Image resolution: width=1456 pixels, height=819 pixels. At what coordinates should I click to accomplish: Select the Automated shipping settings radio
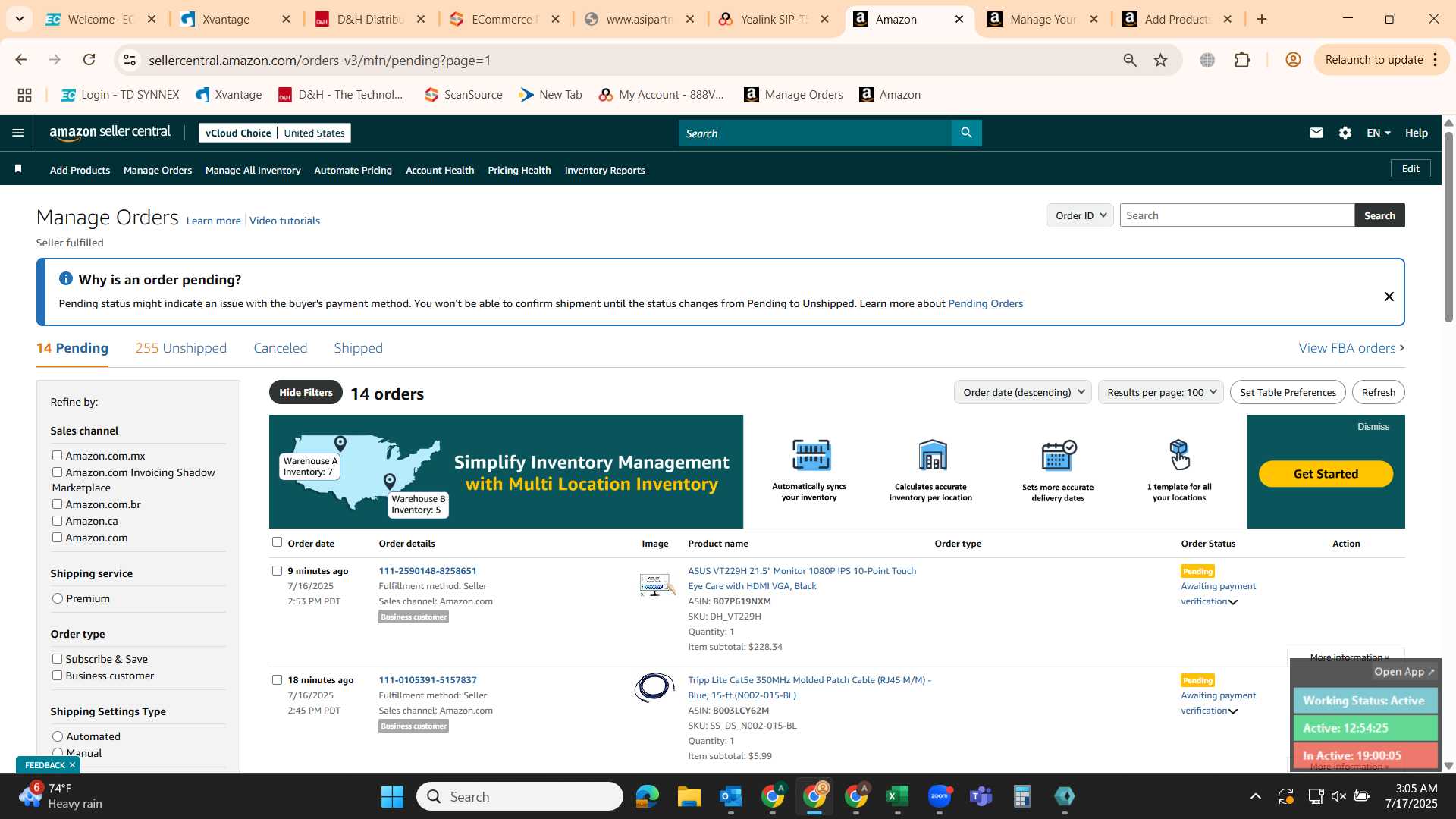pyautogui.click(x=58, y=736)
